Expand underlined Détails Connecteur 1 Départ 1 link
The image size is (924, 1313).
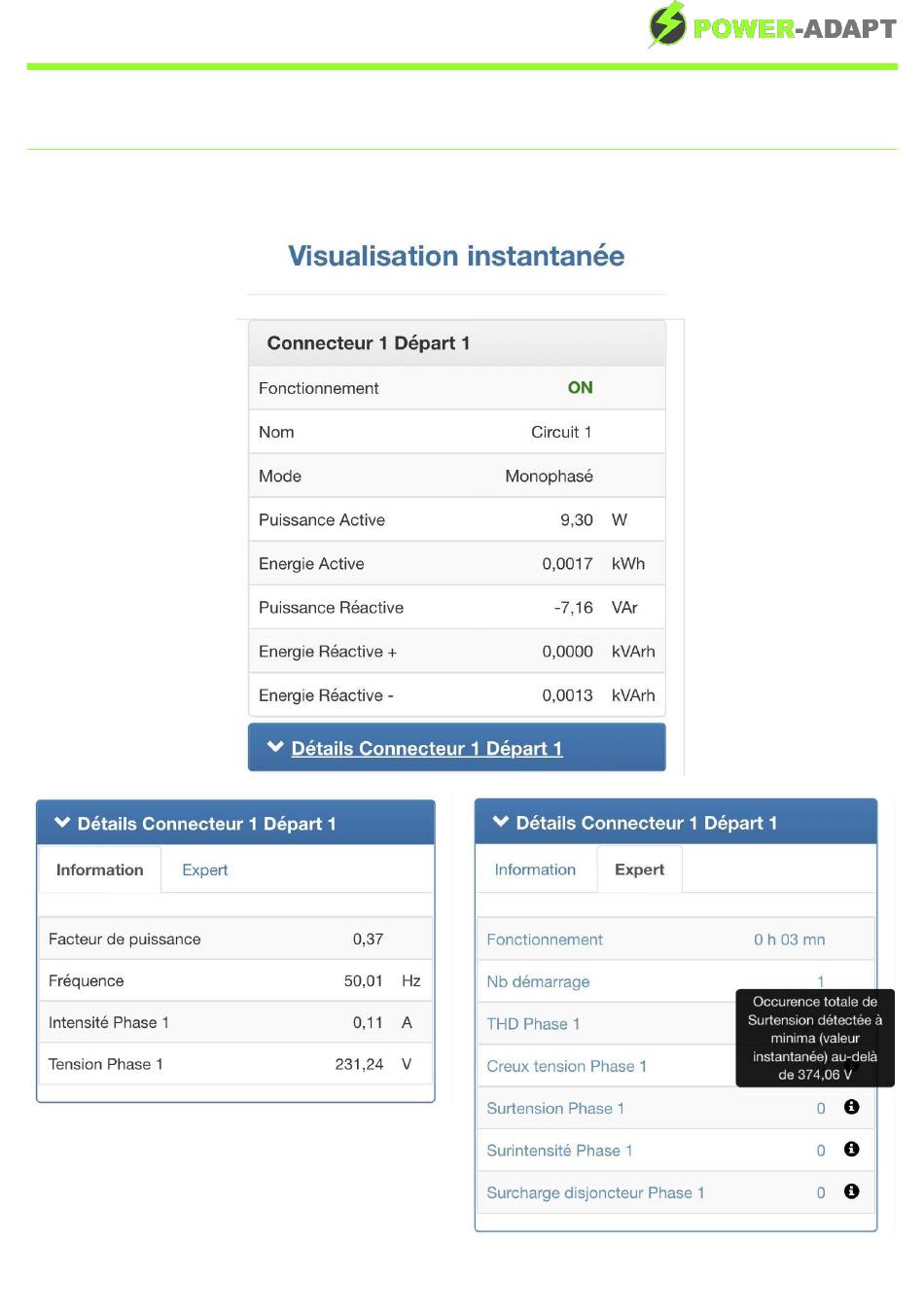[x=427, y=748]
